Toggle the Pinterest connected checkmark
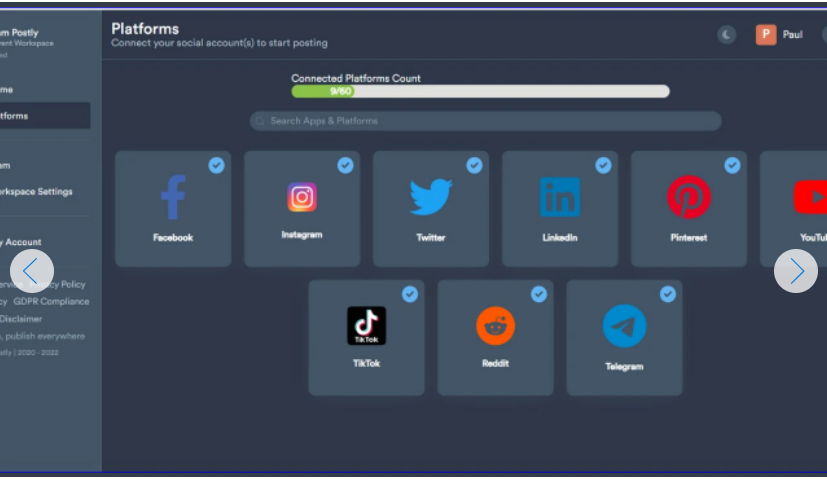Screen dimensions: 827x480 click(732, 166)
